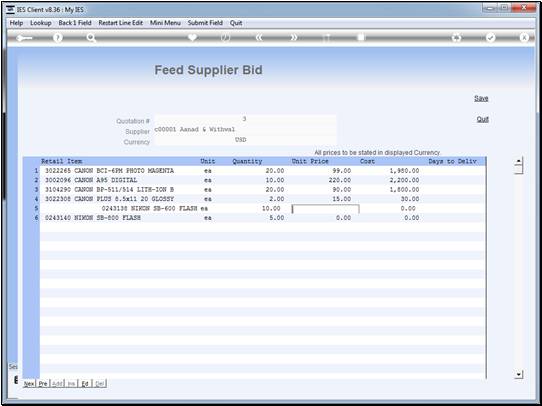Click the checkmark submit icon in toolbar
This screenshot has height=406, width=542.
coord(490,38)
